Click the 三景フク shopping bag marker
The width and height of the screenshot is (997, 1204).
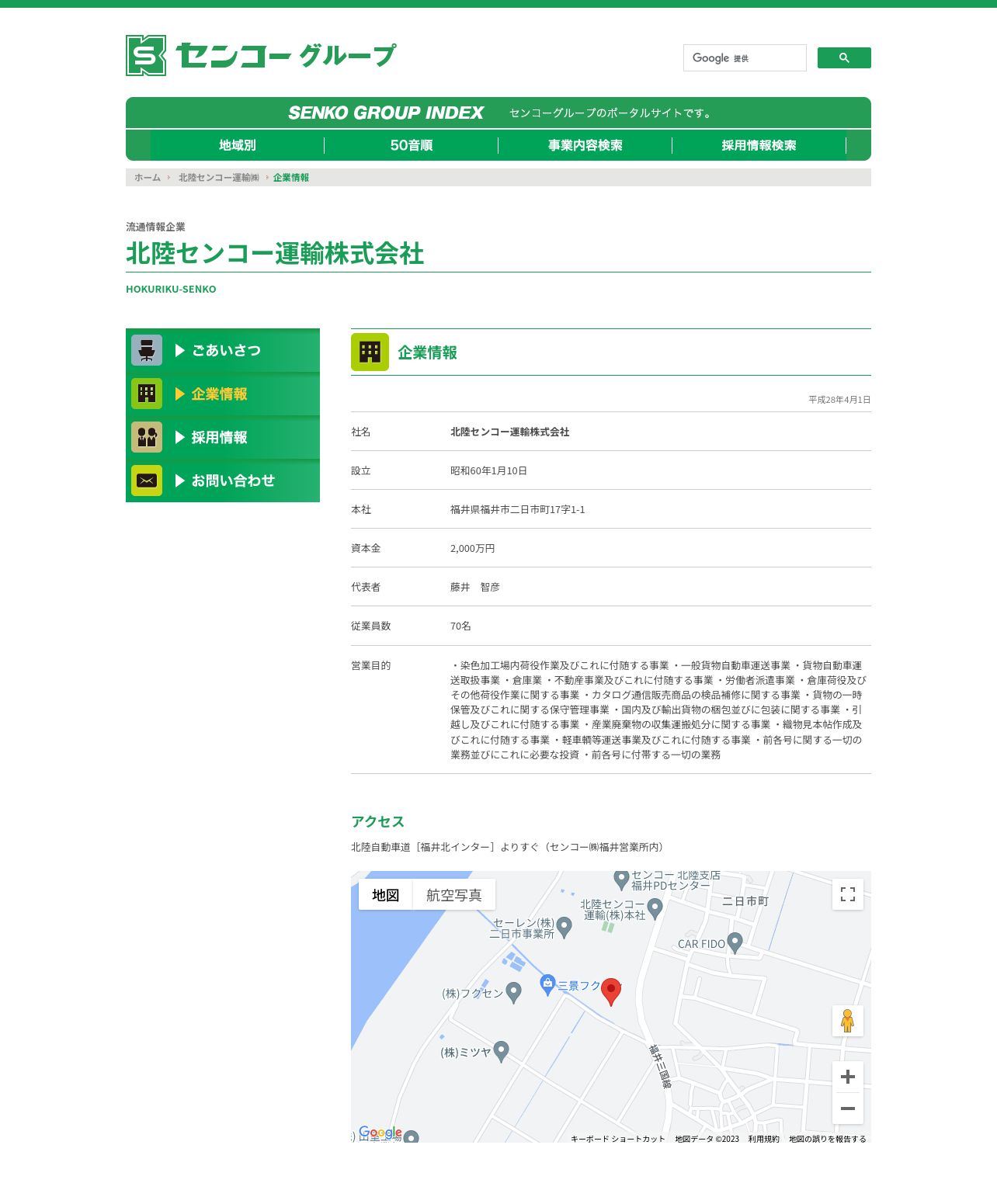[548, 985]
